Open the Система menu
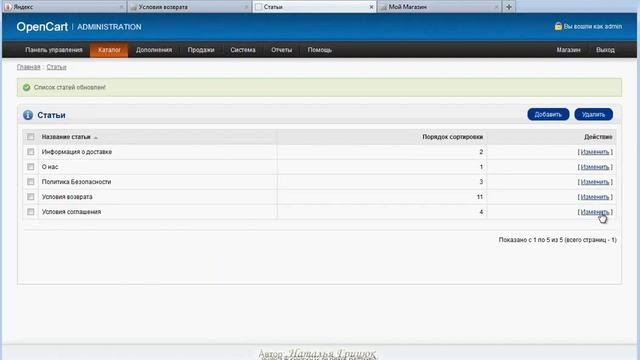This screenshot has height=360, width=640. tap(243, 50)
